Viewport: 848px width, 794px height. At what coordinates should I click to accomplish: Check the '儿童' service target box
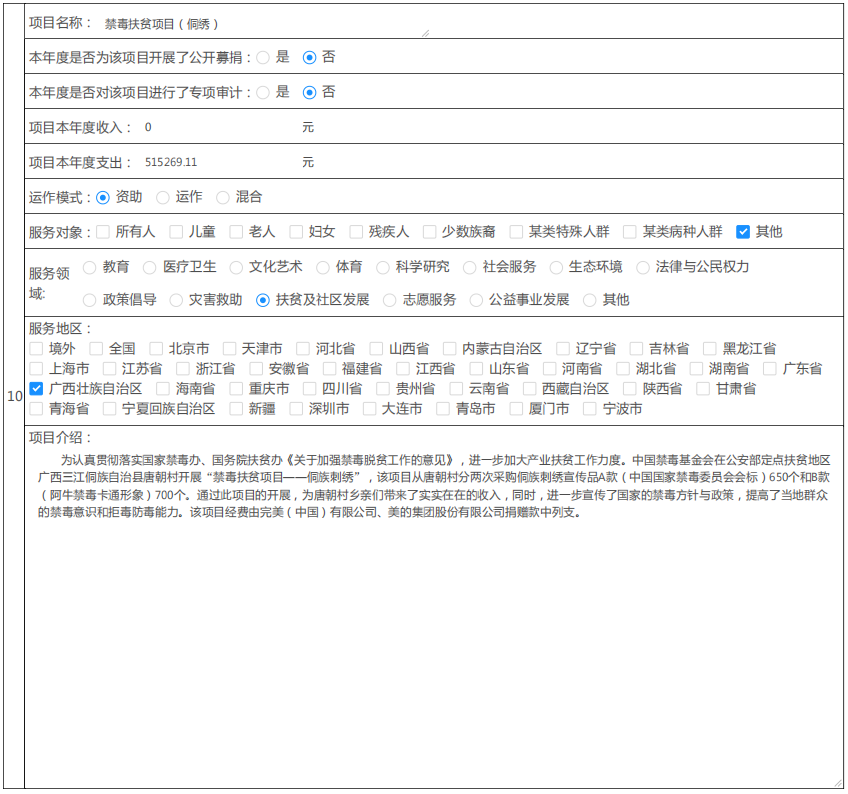[x=176, y=232]
